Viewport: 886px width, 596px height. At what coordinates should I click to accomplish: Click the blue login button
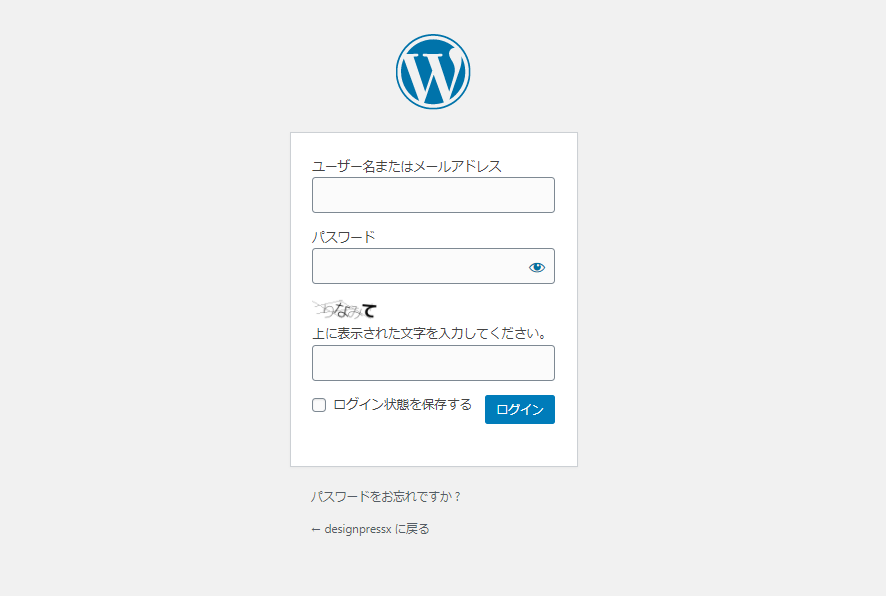point(519,409)
